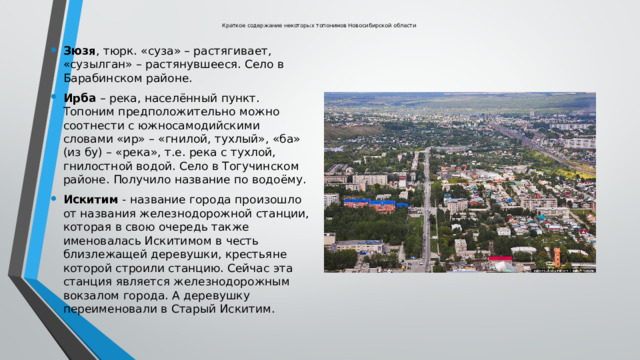Click the line "станция является железнодорожным"

coord(176,282)
